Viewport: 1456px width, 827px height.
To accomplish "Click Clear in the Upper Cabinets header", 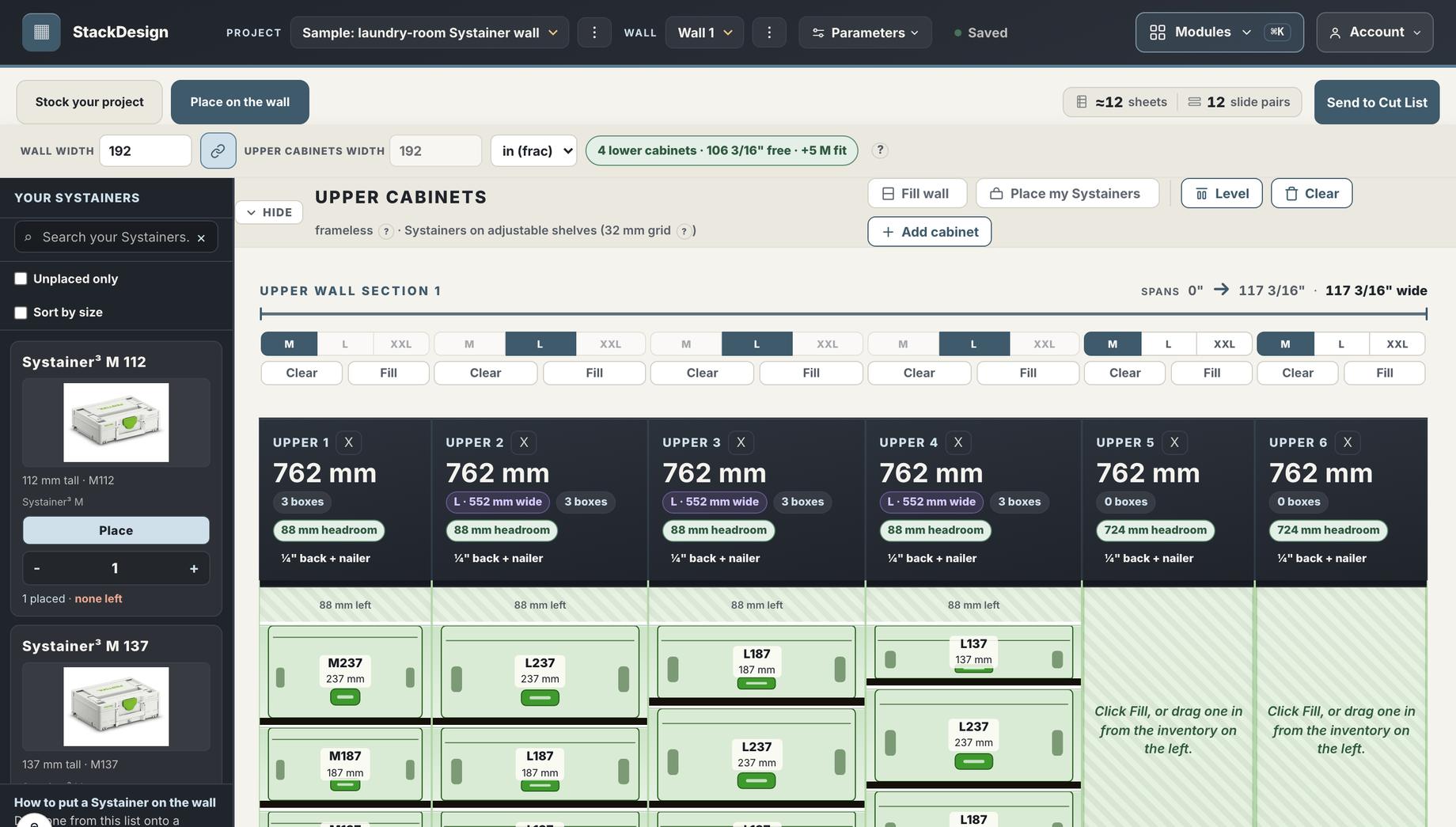I will (1312, 193).
